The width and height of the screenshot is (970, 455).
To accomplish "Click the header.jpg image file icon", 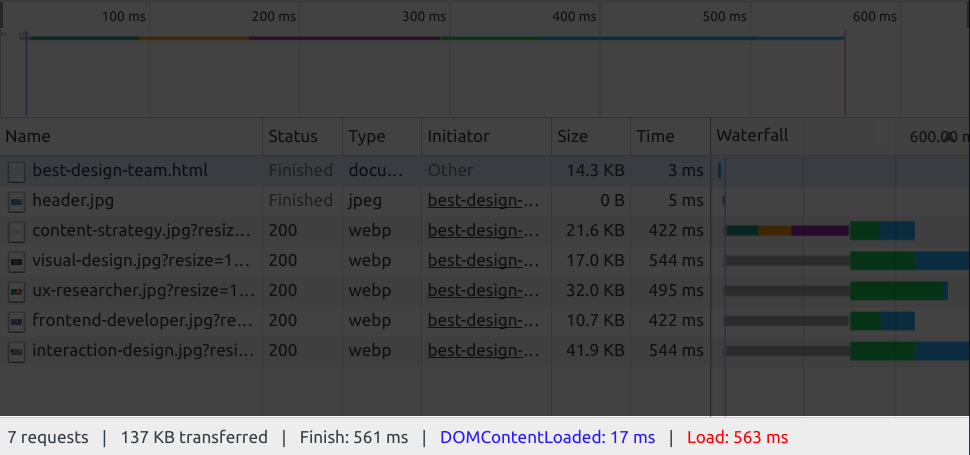I will pos(16,201).
